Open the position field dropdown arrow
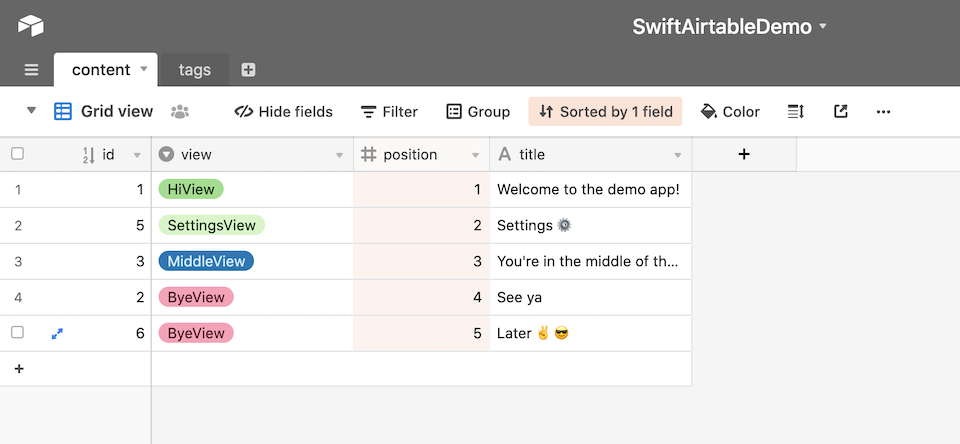The width and height of the screenshot is (960, 444). tap(475, 155)
